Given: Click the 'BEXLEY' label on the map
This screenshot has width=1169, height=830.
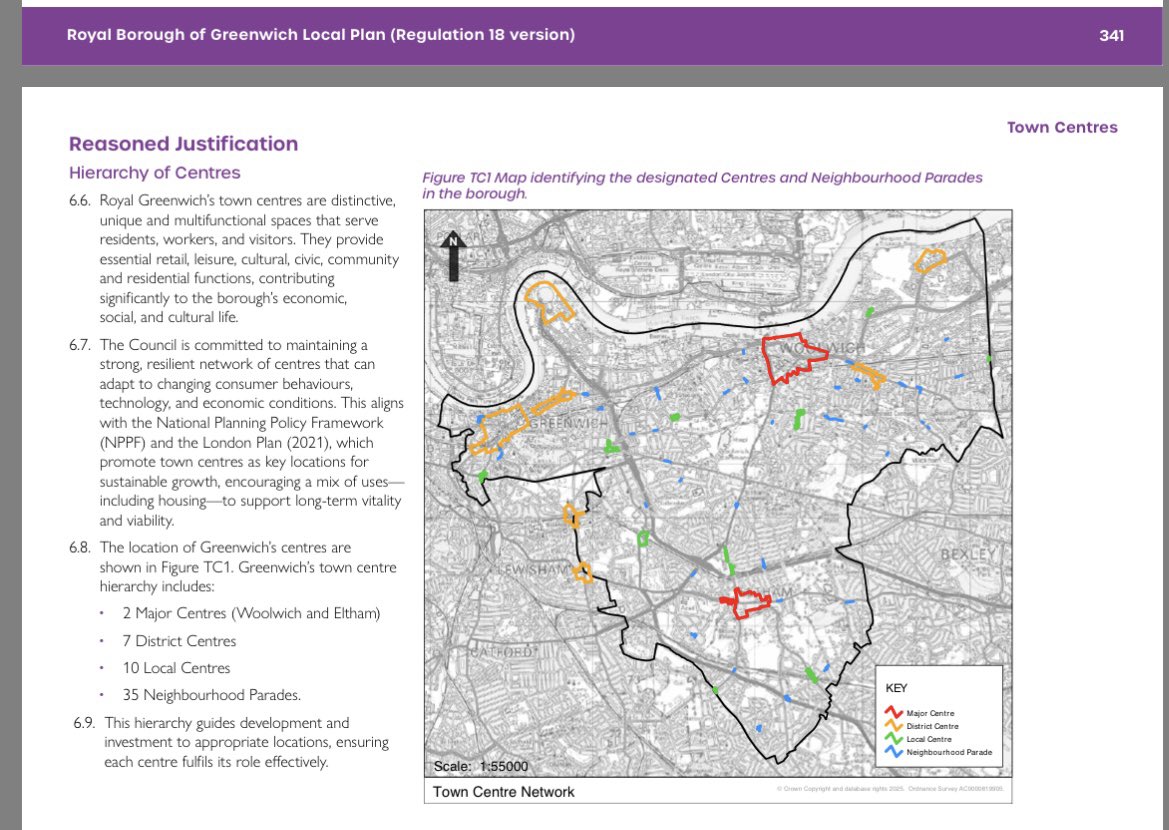Looking at the screenshot, I should 968,555.
